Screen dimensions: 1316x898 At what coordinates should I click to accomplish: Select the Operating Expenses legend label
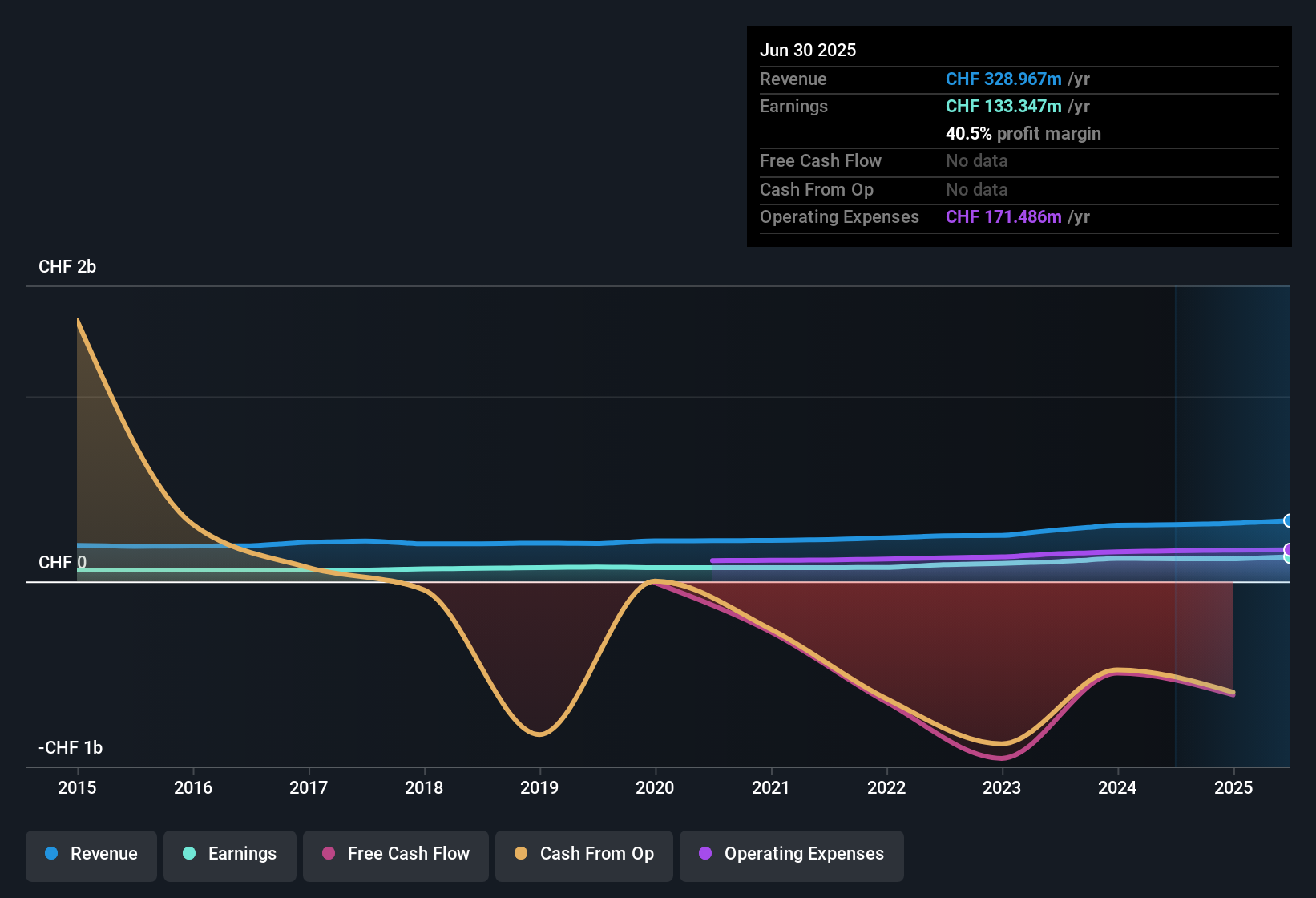[x=802, y=854]
